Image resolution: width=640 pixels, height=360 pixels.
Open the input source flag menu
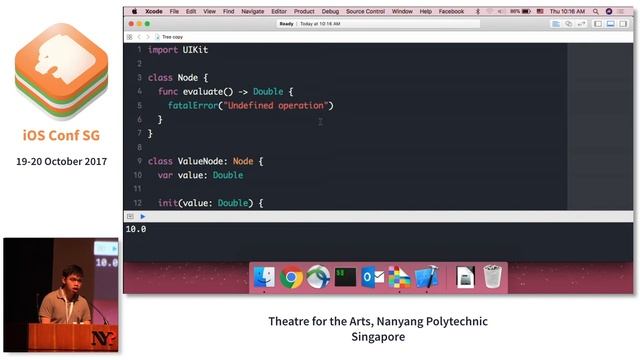pyautogui.click(x=540, y=11)
